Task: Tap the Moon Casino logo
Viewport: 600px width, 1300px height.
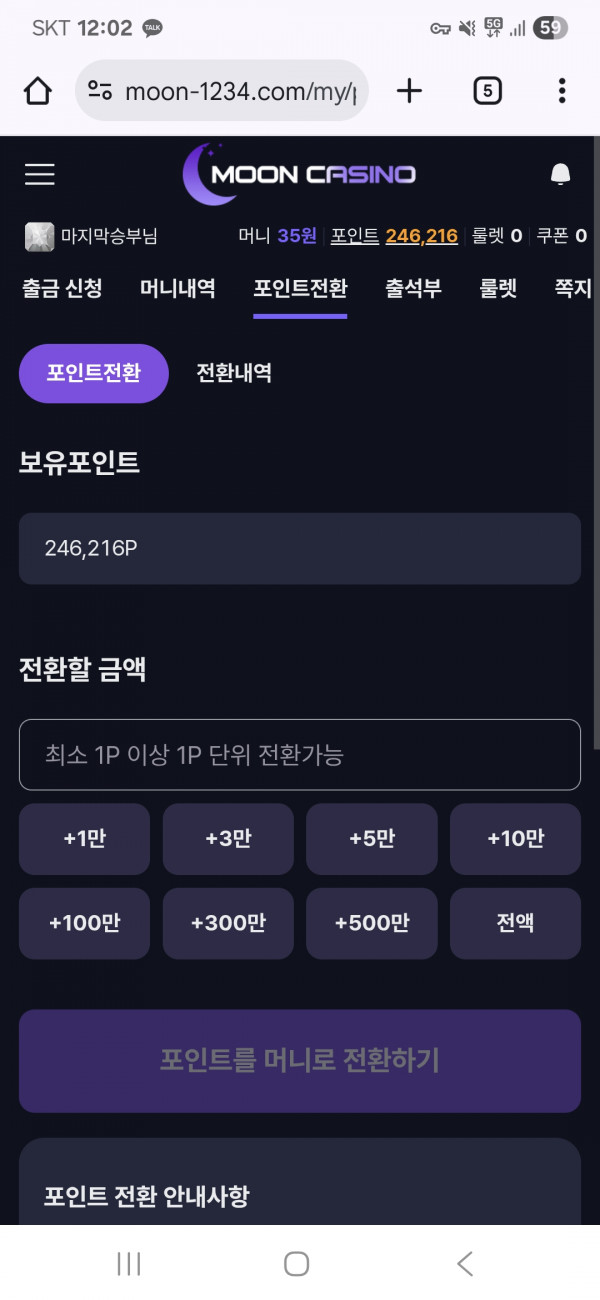Action: (x=299, y=174)
